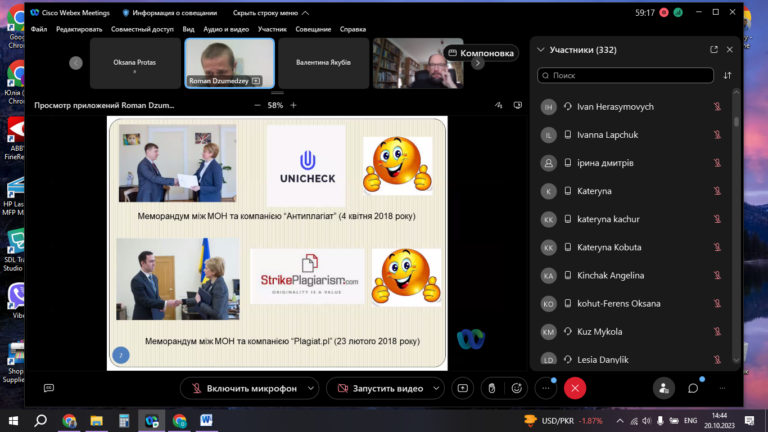Turn on camera with Запустить видео

[380, 388]
